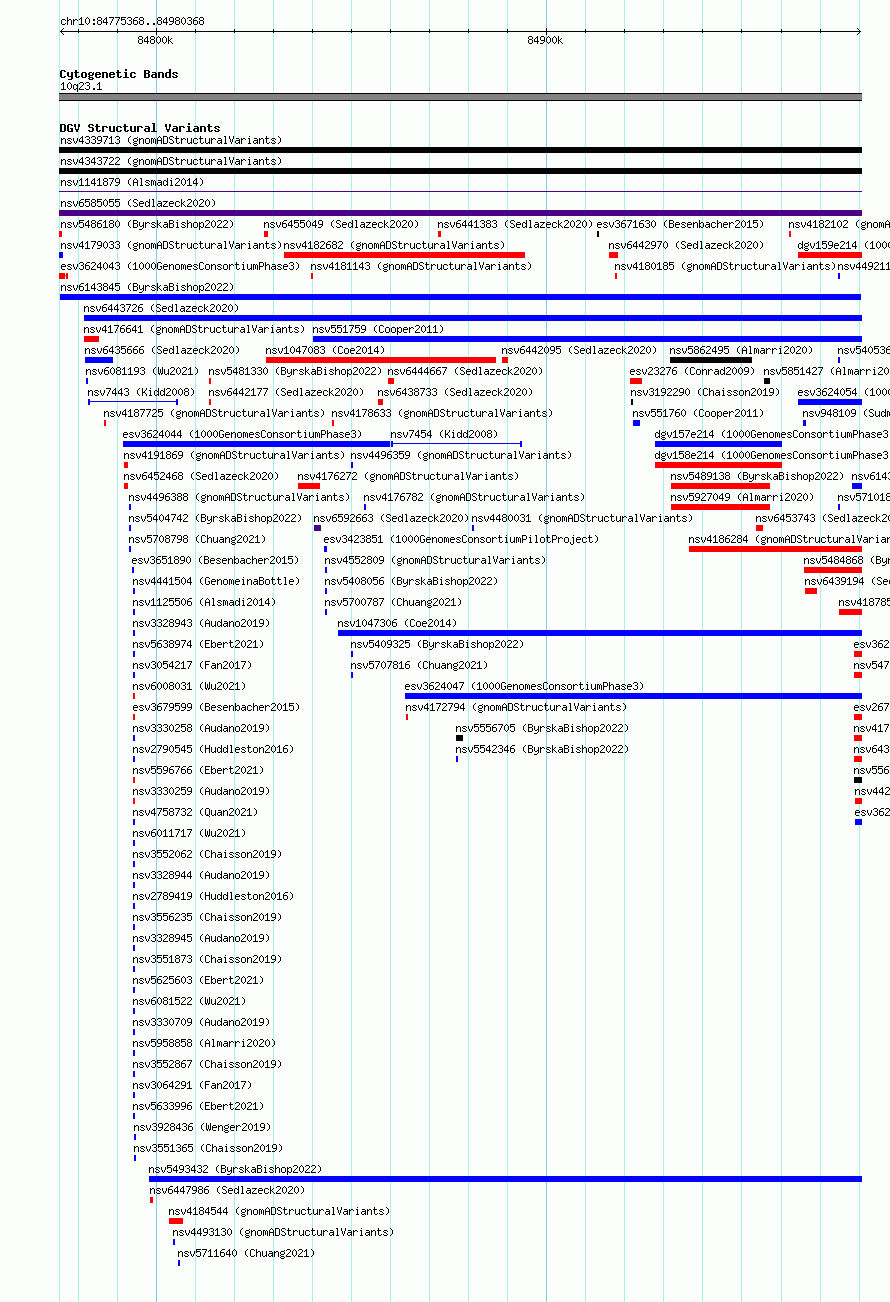This screenshot has height=1302, width=890.
Task: Click nsv7454 (Kidd2008) label
Action: click(x=445, y=434)
